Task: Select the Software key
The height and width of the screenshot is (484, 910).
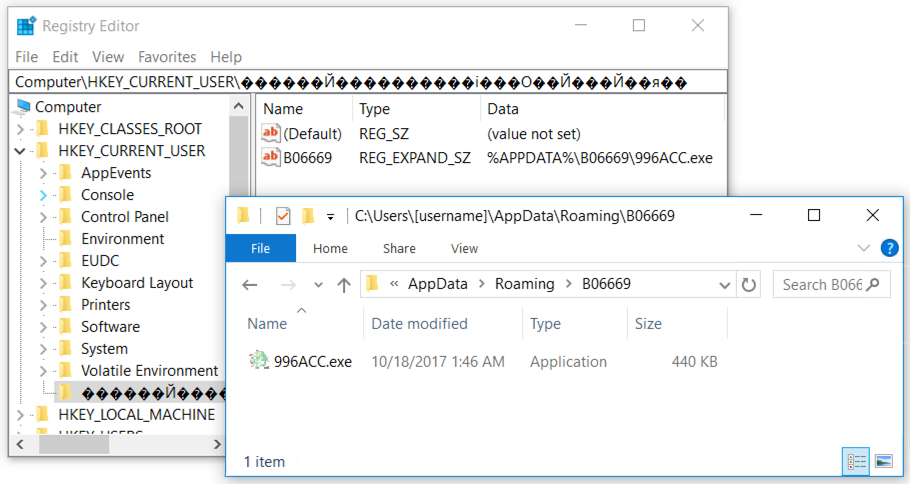Action: coord(110,327)
